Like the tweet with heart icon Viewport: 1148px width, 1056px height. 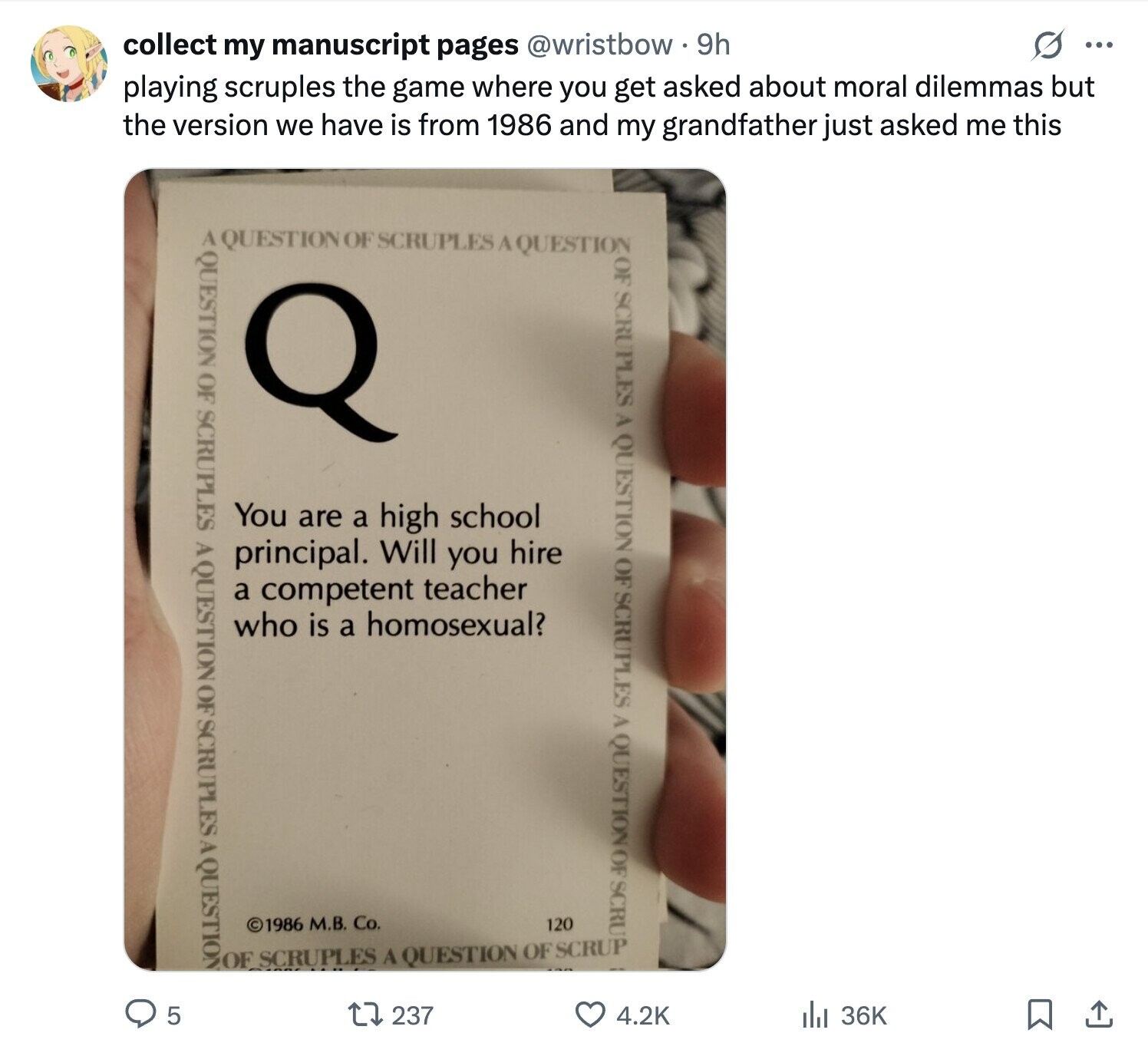tap(590, 1015)
